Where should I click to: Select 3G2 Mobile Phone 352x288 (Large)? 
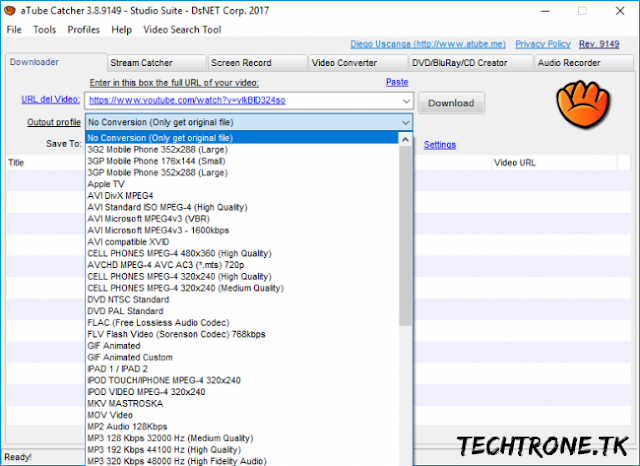[242, 149]
